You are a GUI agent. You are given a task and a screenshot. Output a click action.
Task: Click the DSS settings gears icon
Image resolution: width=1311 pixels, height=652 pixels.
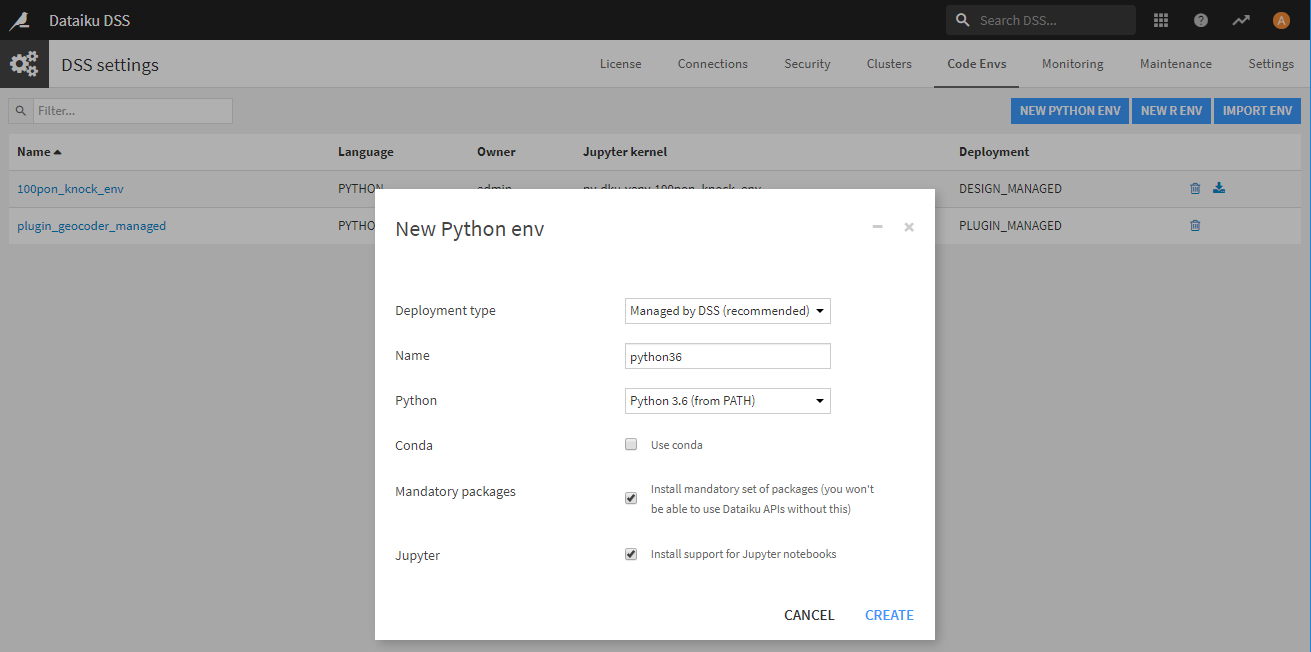click(24, 65)
